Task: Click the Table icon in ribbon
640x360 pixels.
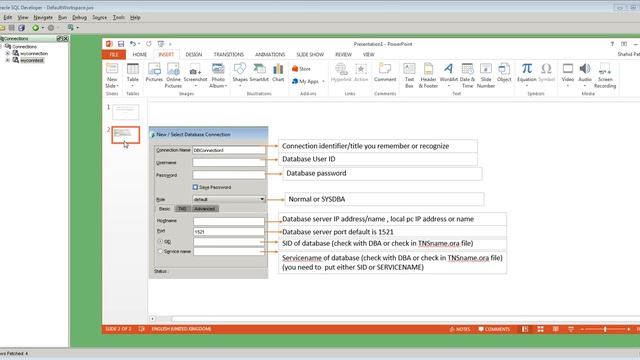Action: pos(133,69)
